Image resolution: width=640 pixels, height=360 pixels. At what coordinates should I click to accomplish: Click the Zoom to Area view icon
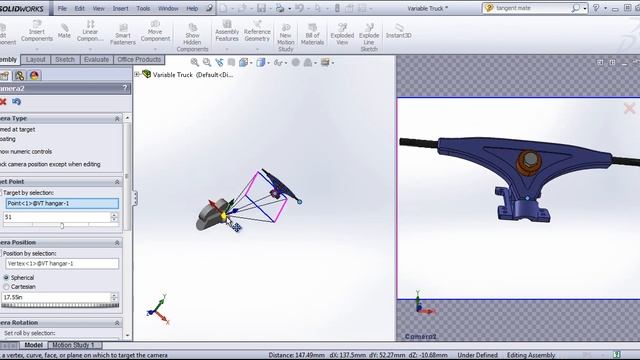[x=207, y=62]
